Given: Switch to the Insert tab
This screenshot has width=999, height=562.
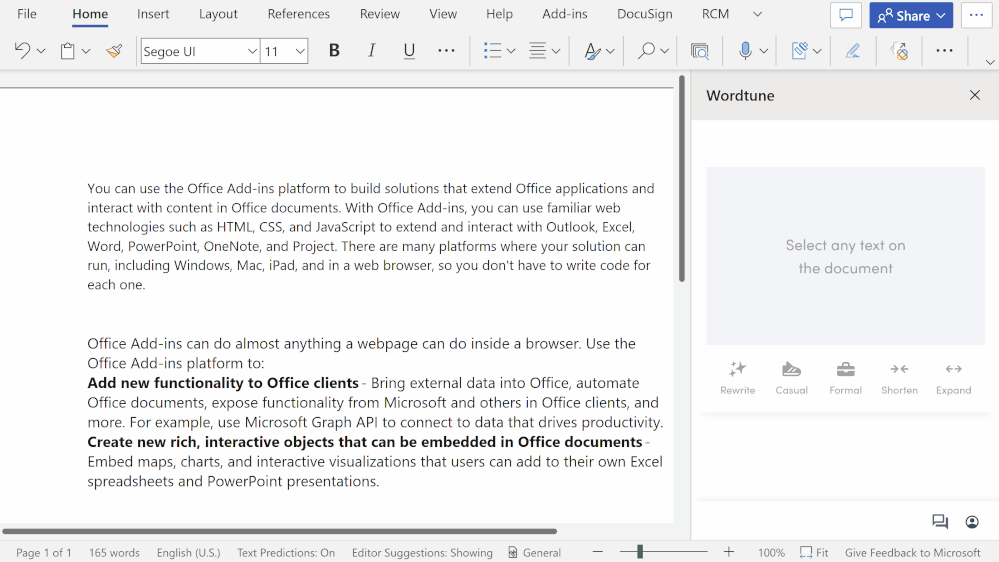Looking at the screenshot, I should 153,14.
